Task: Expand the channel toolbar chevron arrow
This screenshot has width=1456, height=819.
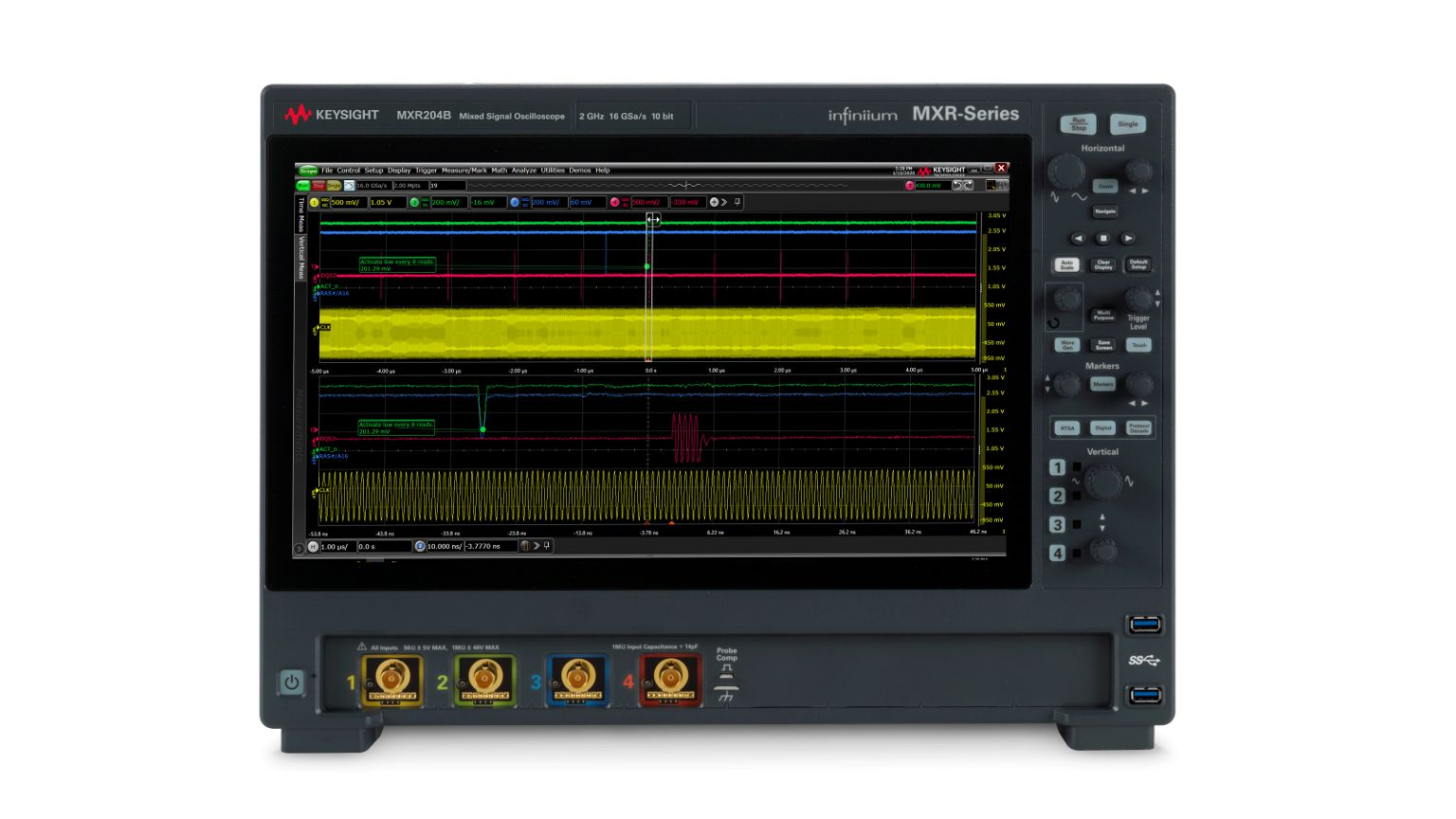Action: click(725, 202)
